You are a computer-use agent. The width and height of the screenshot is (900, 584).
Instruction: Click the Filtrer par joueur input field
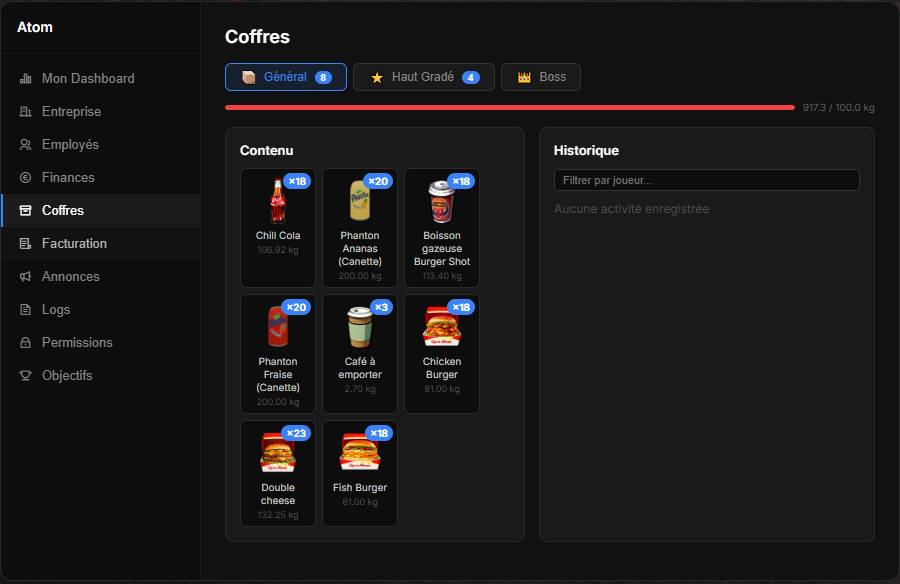click(x=706, y=180)
